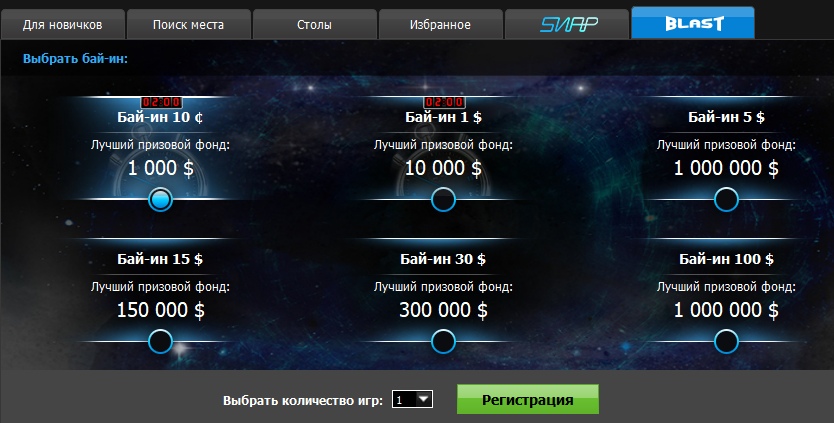
Task: Pick the 100 $ buy-in radio button
Action: tap(726, 342)
